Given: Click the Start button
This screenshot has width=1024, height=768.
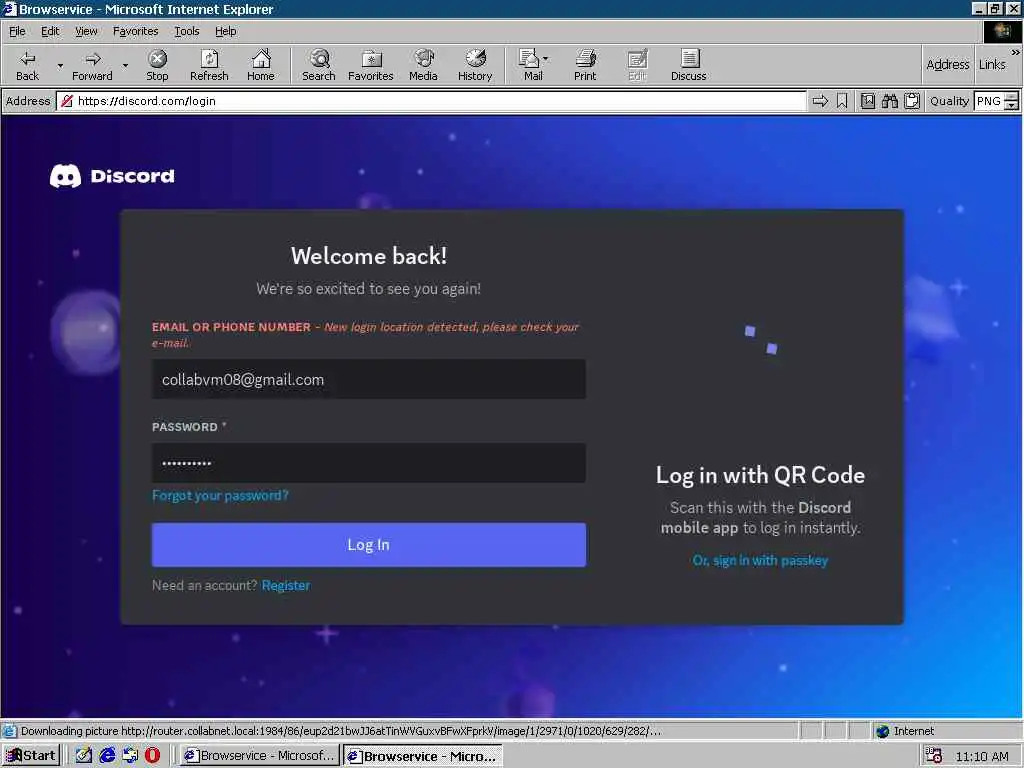Looking at the screenshot, I should (x=31, y=756).
